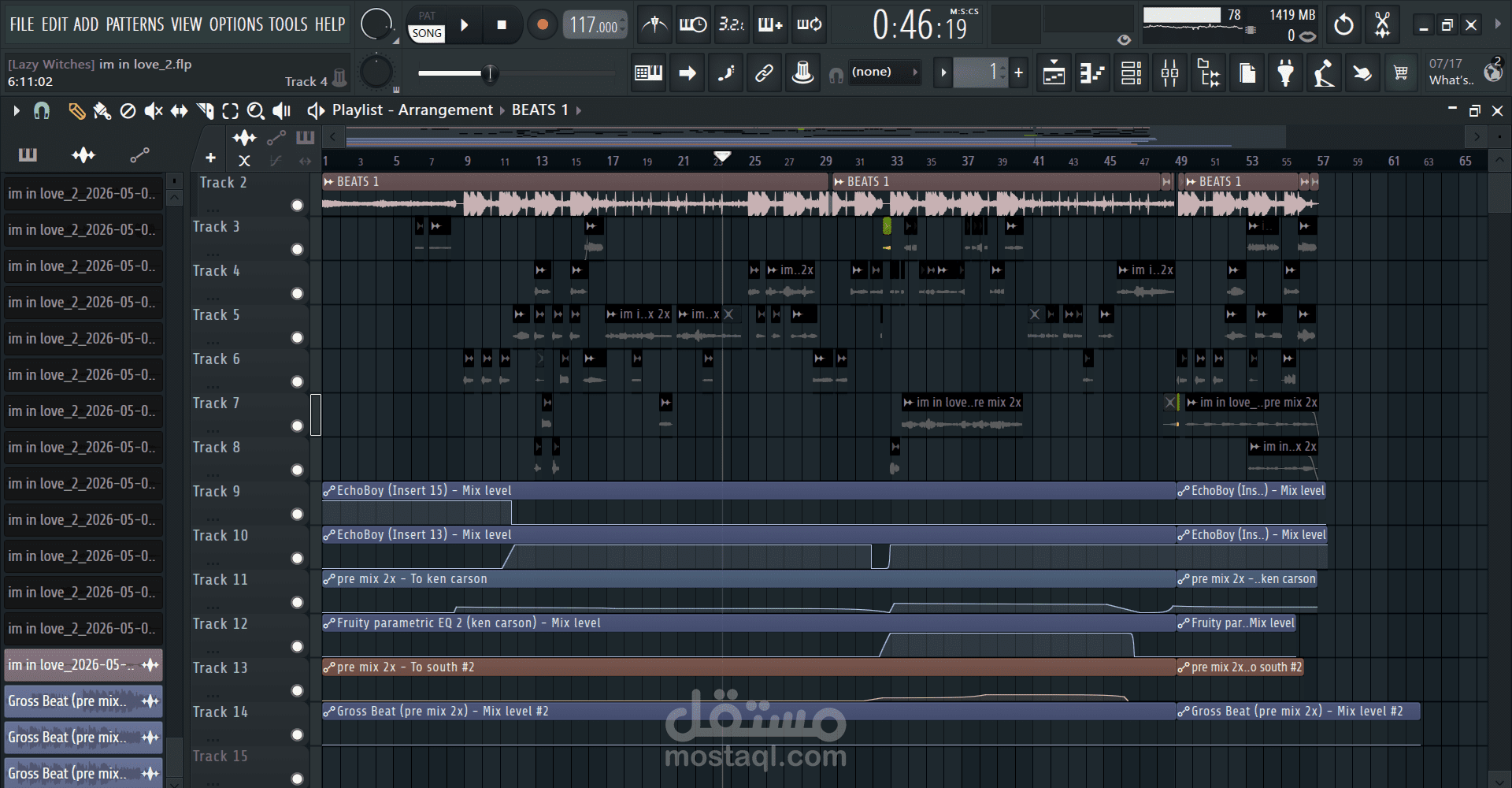Open the FILE menu
Screen dimensions: 1512x788
tap(22, 24)
